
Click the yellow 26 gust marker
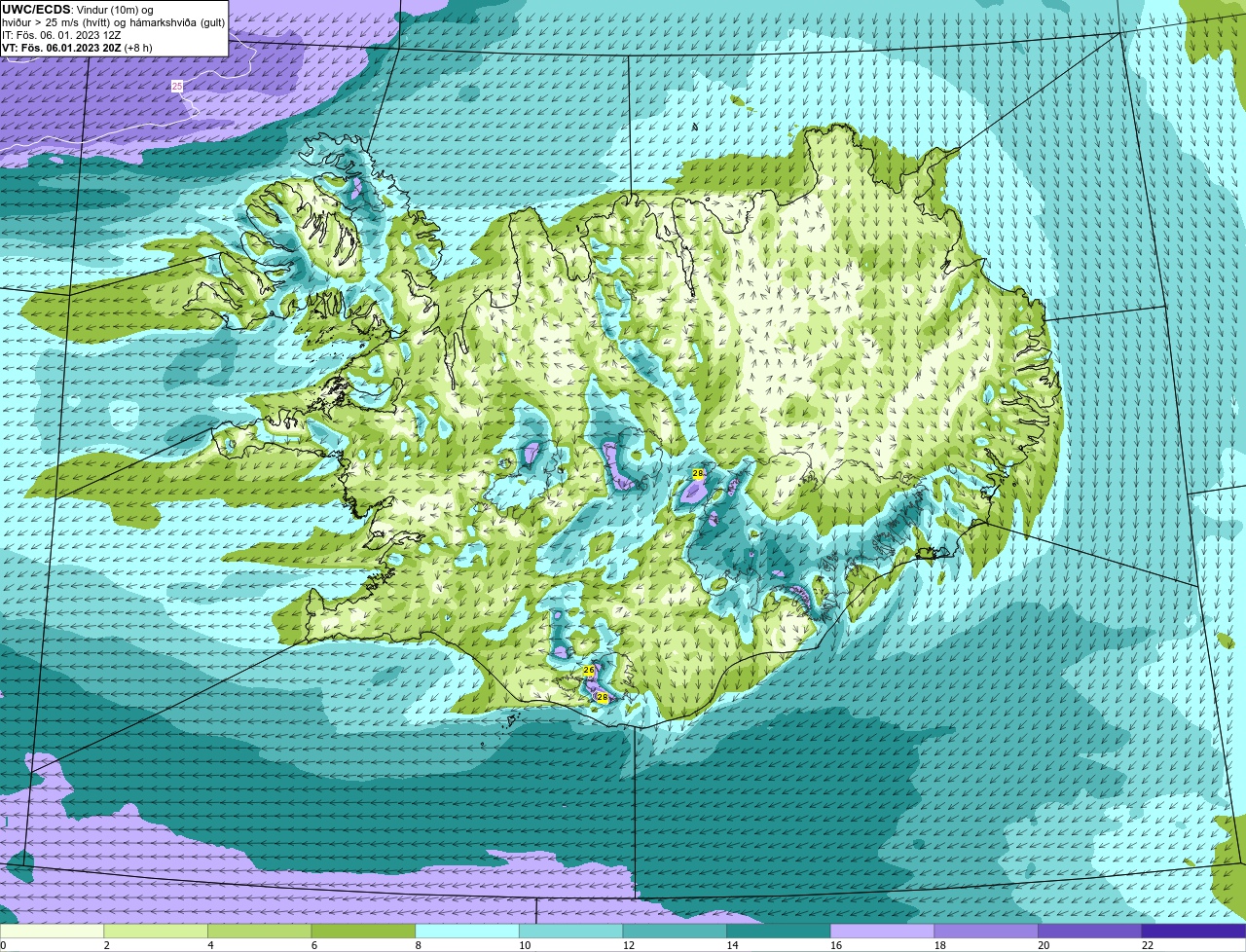click(x=588, y=671)
